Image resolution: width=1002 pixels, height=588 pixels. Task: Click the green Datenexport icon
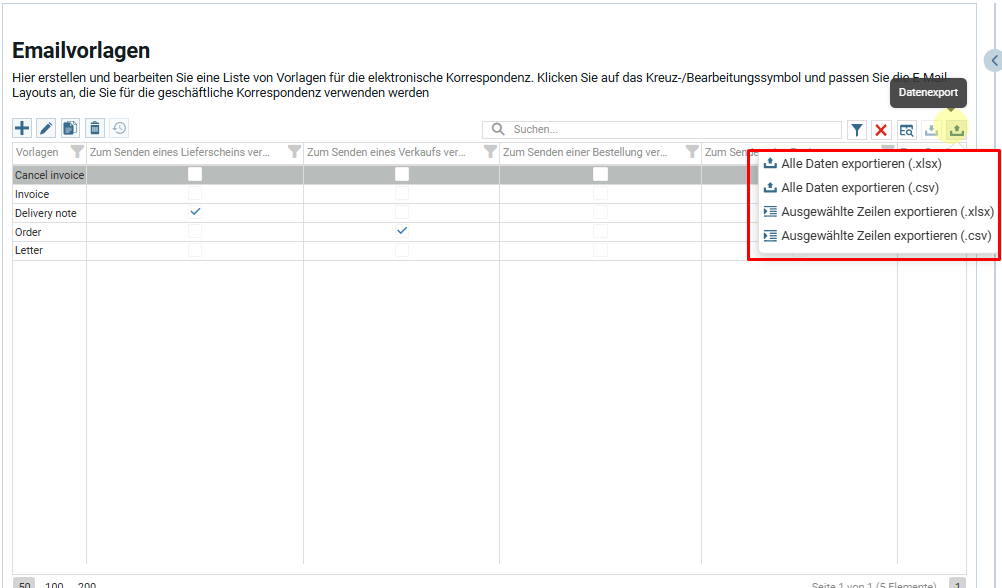tap(957, 130)
